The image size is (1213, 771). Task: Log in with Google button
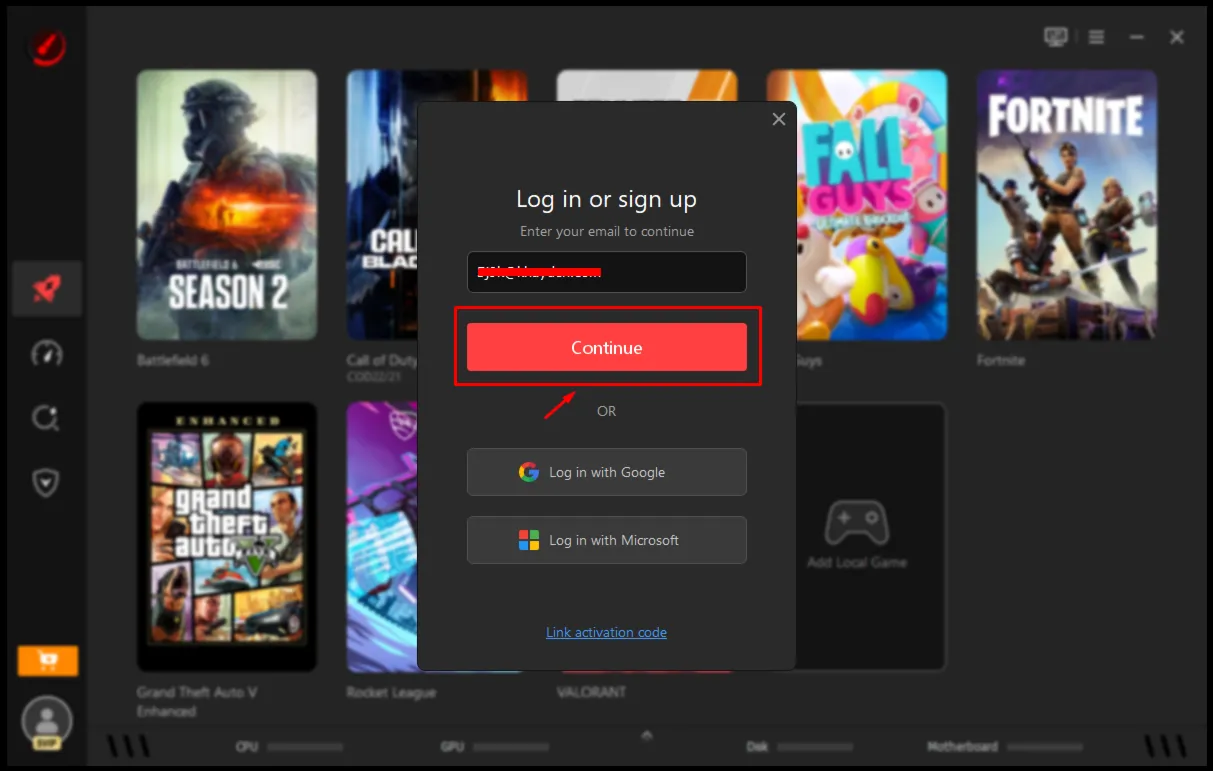coord(607,472)
